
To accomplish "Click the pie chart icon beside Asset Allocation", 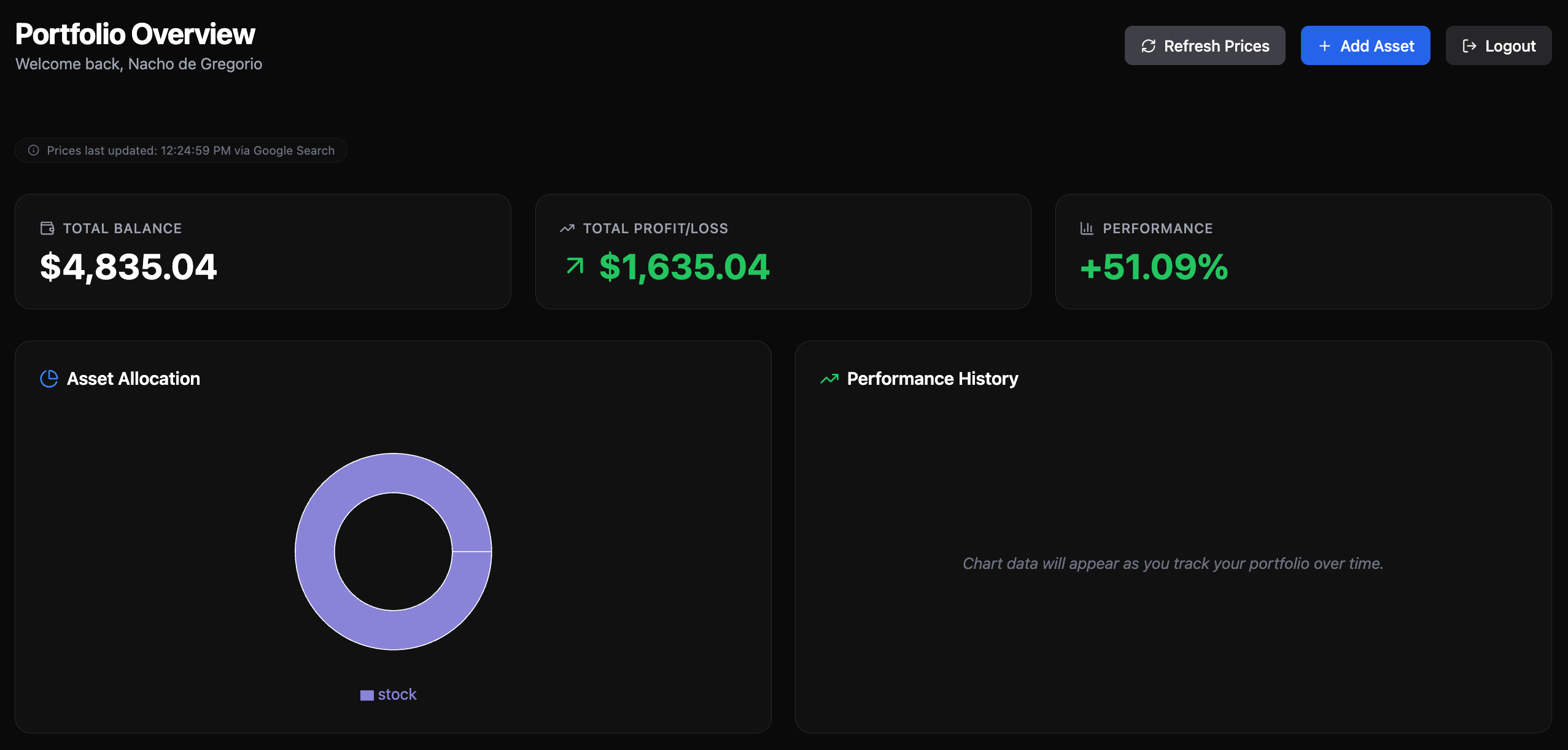I will point(49,379).
